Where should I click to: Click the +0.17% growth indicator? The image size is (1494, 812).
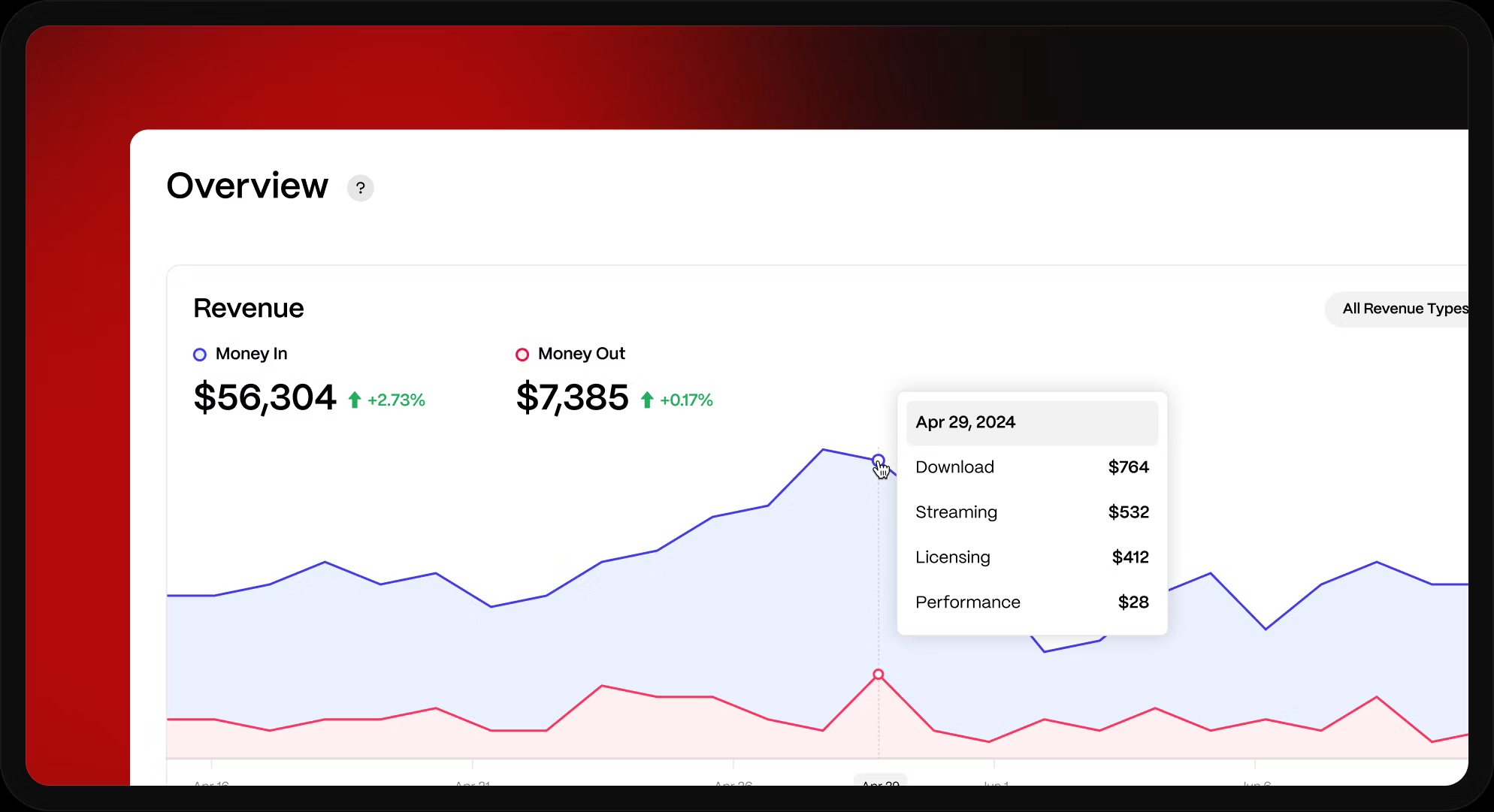(x=686, y=400)
